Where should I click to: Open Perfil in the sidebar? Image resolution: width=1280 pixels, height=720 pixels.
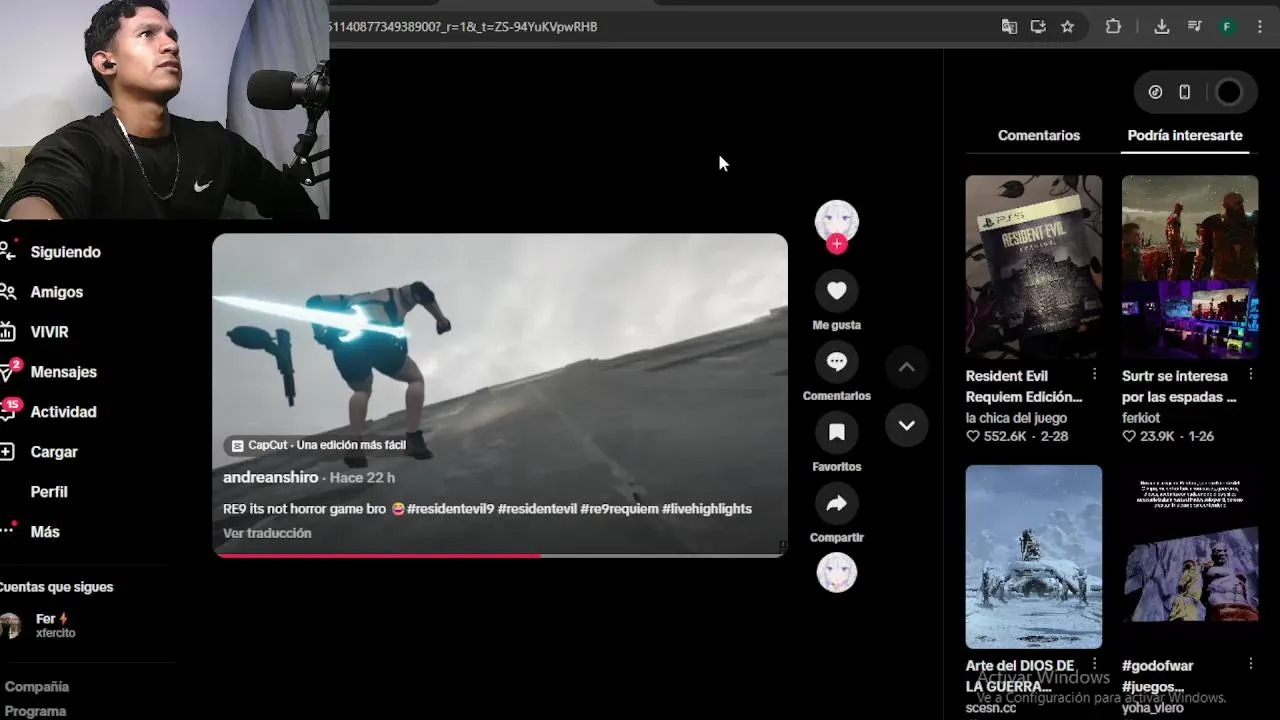(49, 492)
